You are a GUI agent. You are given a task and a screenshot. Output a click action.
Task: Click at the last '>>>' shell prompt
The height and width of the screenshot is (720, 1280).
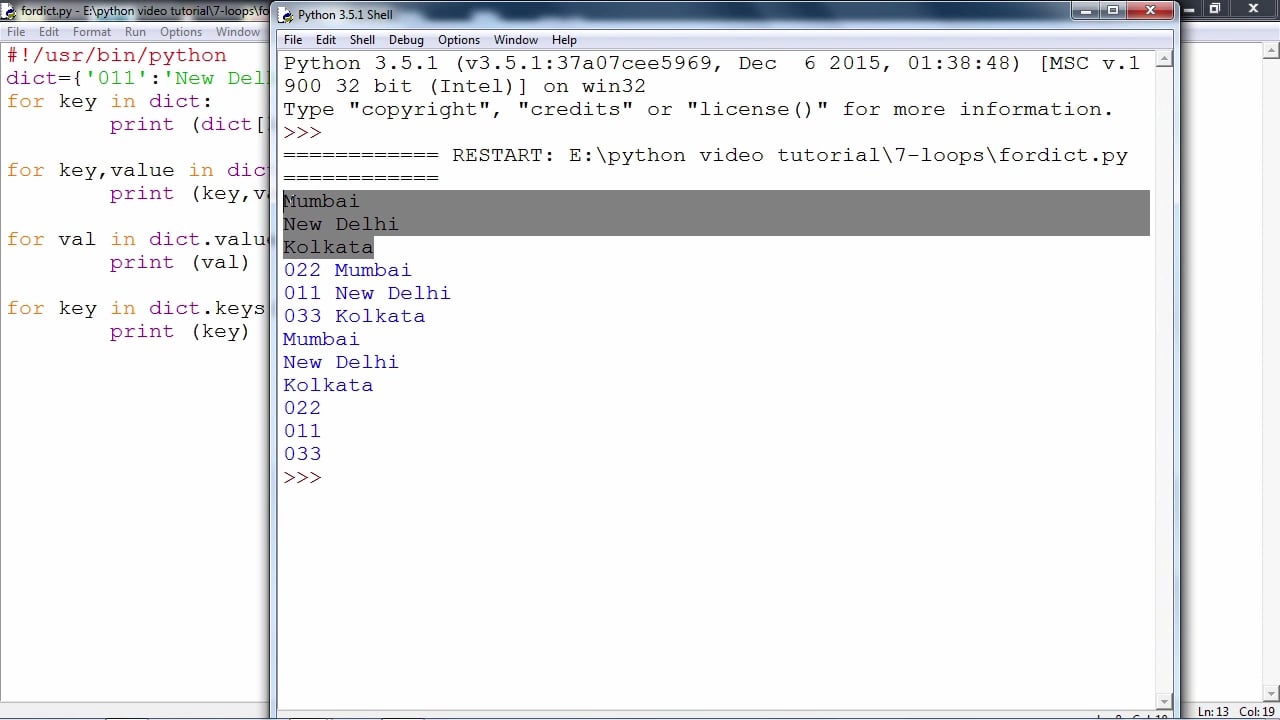(x=303, y=477)
